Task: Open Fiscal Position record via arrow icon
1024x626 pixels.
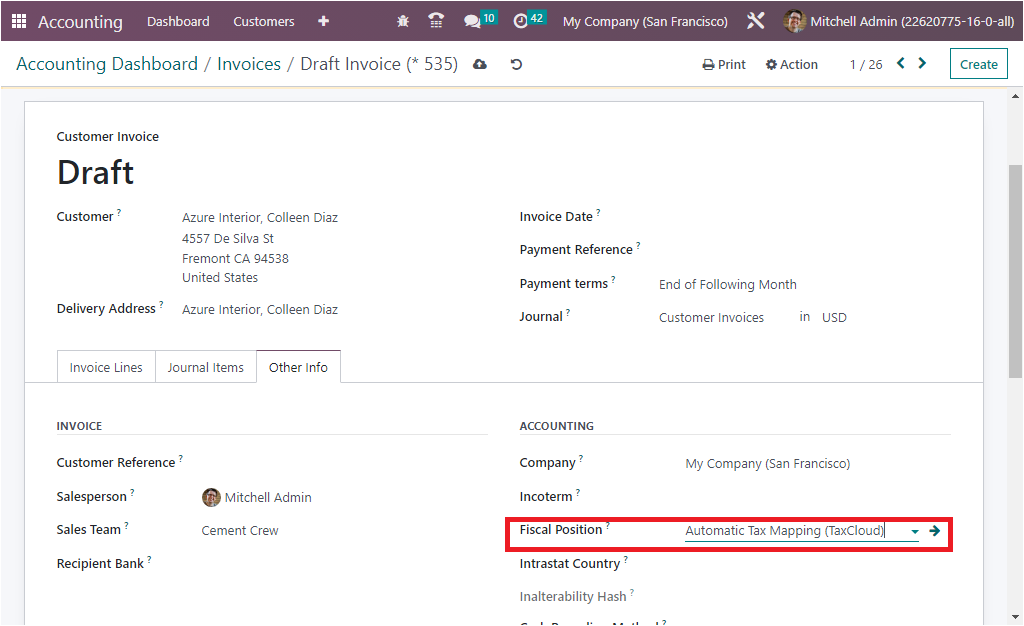Action: point(935,531)
